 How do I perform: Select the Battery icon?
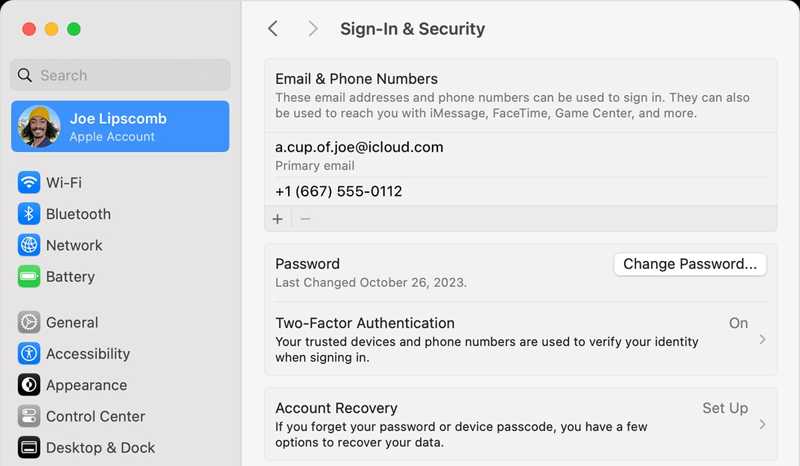[x=29, y=277]
